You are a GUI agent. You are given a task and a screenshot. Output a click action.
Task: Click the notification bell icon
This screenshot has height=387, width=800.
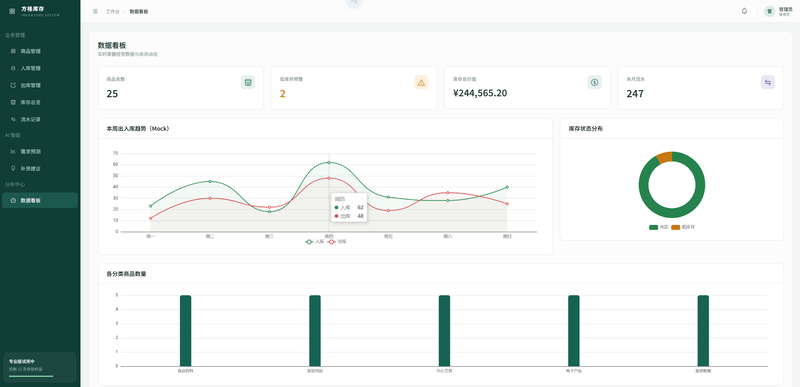744,11
